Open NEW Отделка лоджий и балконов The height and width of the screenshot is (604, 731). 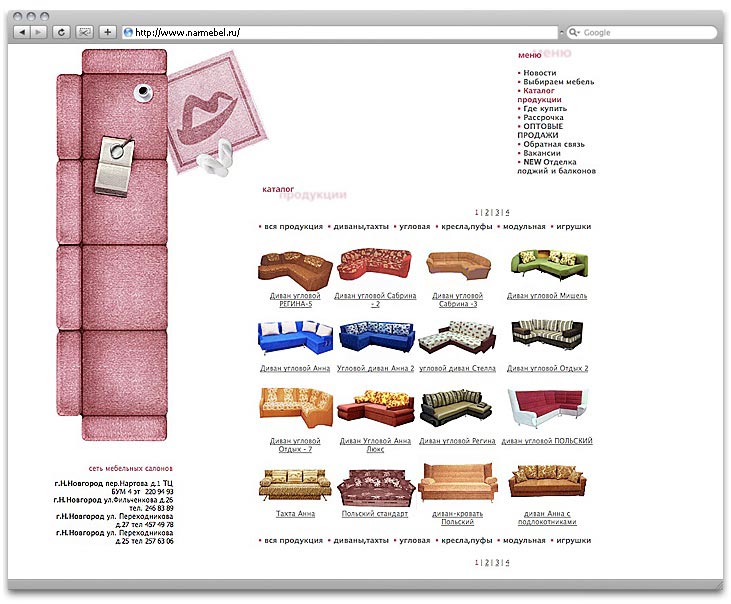tap(556, 166)
